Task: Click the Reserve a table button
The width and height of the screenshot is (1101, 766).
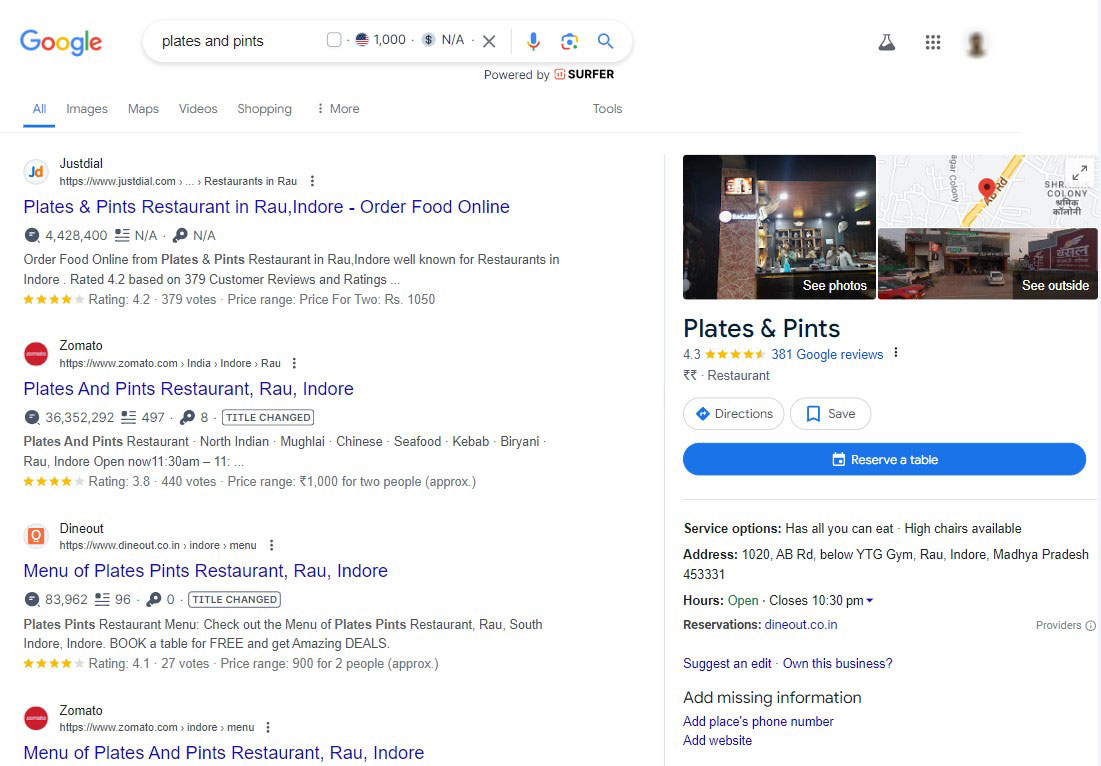Action: click(885, 459)
